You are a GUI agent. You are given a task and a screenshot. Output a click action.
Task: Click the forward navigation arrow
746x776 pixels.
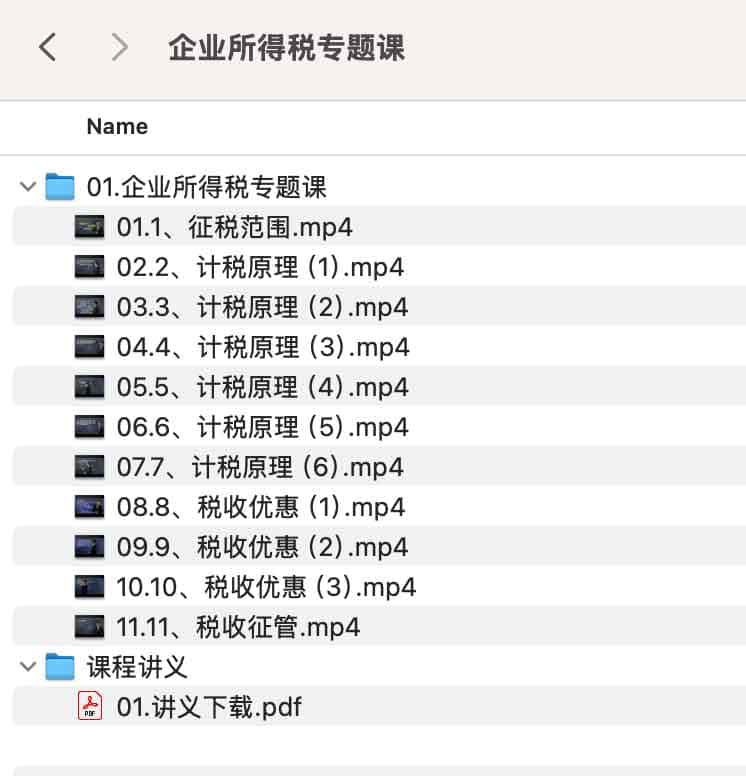tap(119, 47)
